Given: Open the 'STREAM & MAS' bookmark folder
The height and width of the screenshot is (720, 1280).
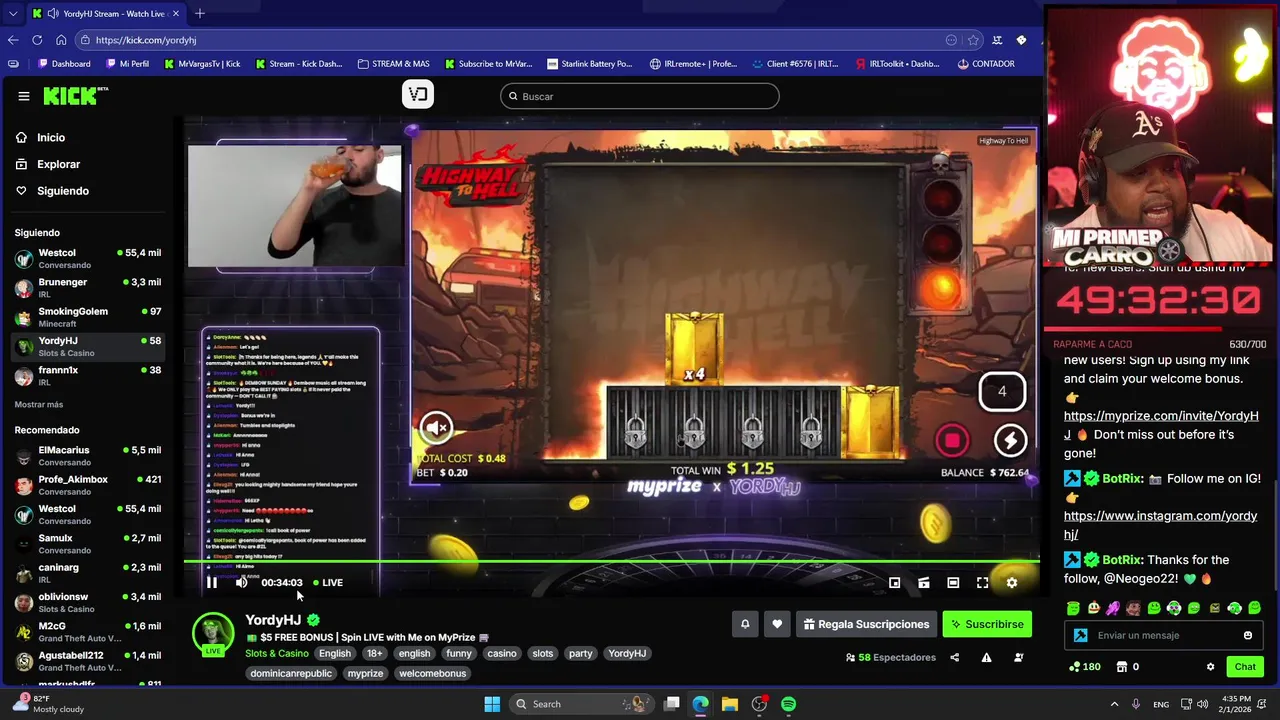Looking at the screenshot, I should pos(393,64).
